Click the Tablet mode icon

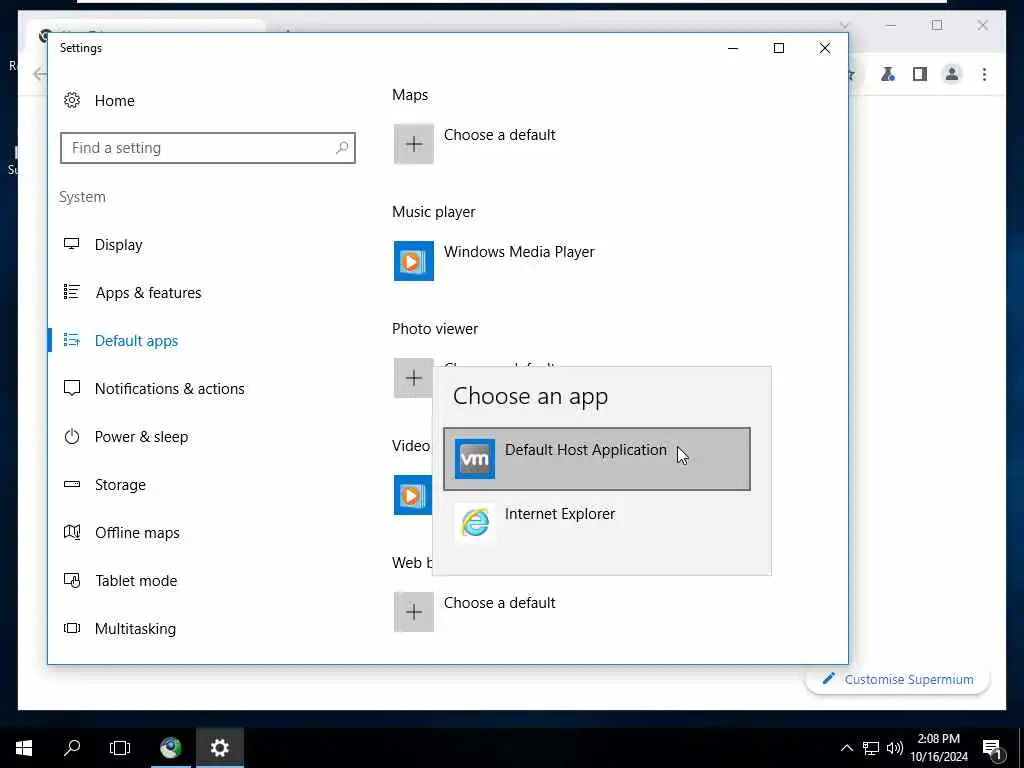tap(72, 581)
